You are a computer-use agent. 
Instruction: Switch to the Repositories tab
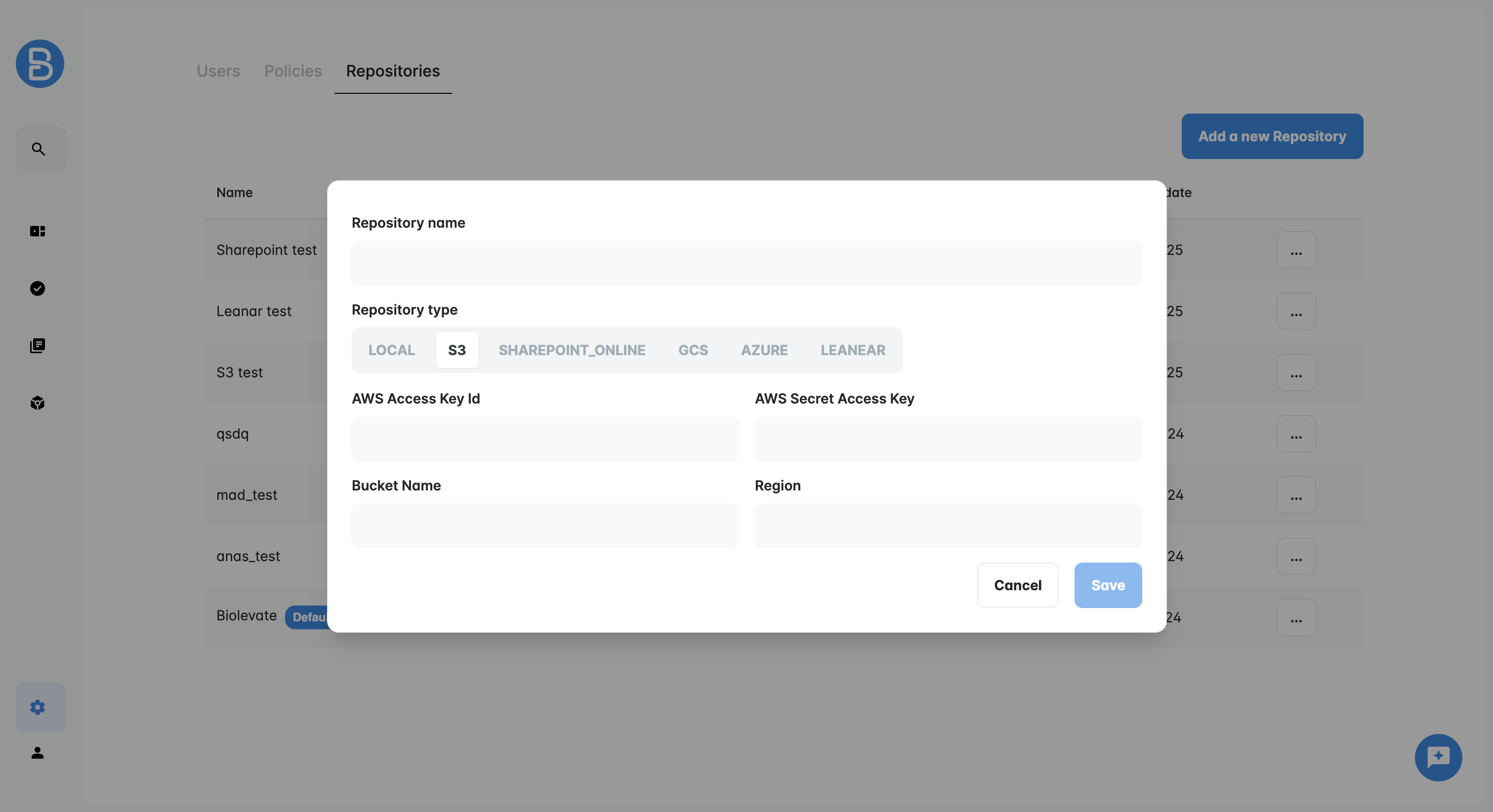pyautogui.click(x=393, y=71)
